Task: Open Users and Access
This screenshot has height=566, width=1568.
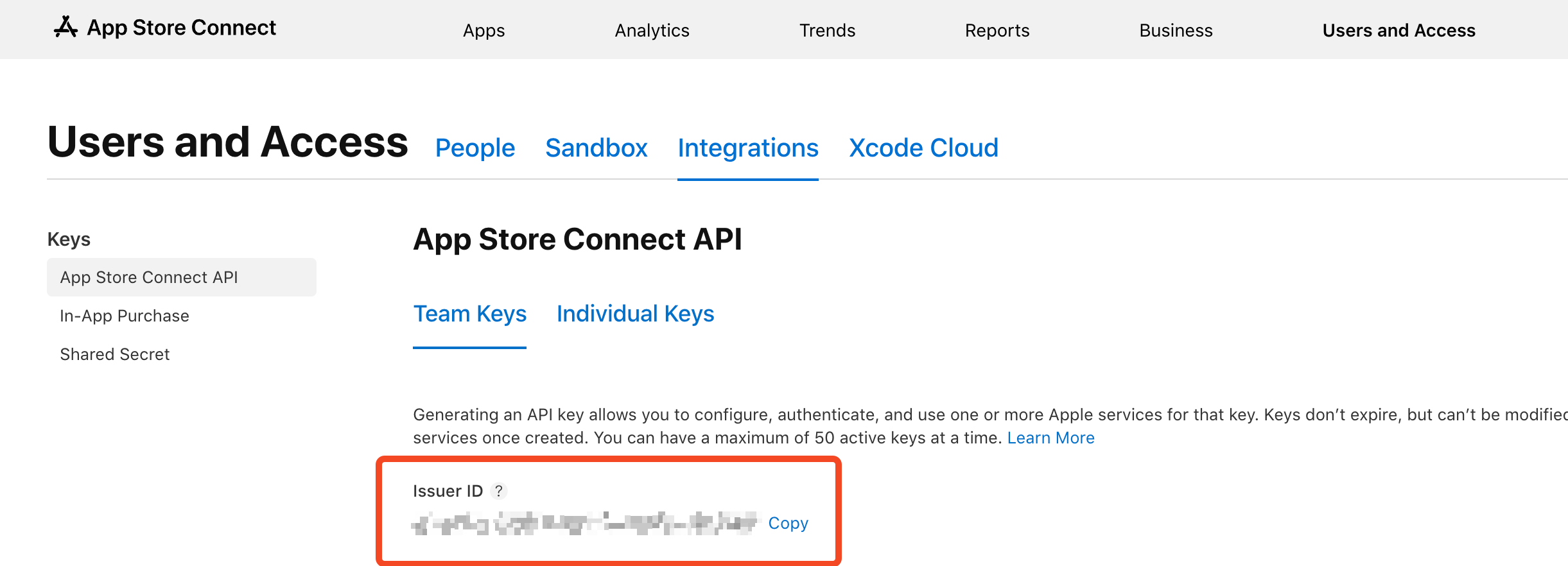Action: (1398, 30)
